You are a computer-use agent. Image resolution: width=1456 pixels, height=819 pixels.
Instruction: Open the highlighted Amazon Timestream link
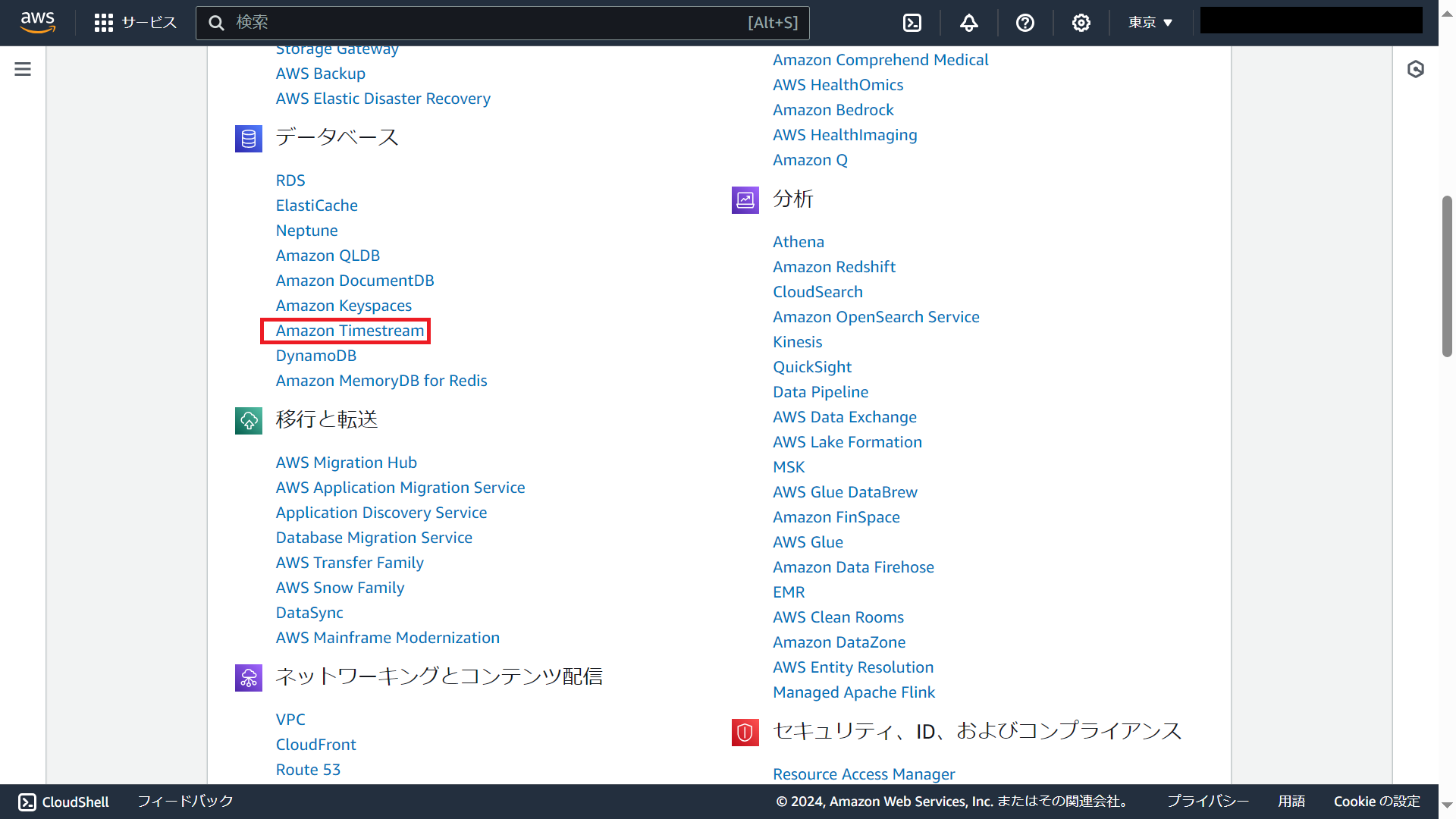[x=350, y=331]
